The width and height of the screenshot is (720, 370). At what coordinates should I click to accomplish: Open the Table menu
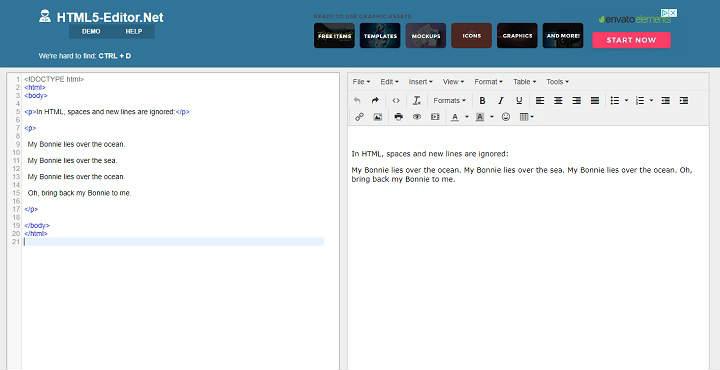pyautogui.click(x=524, y=82)
